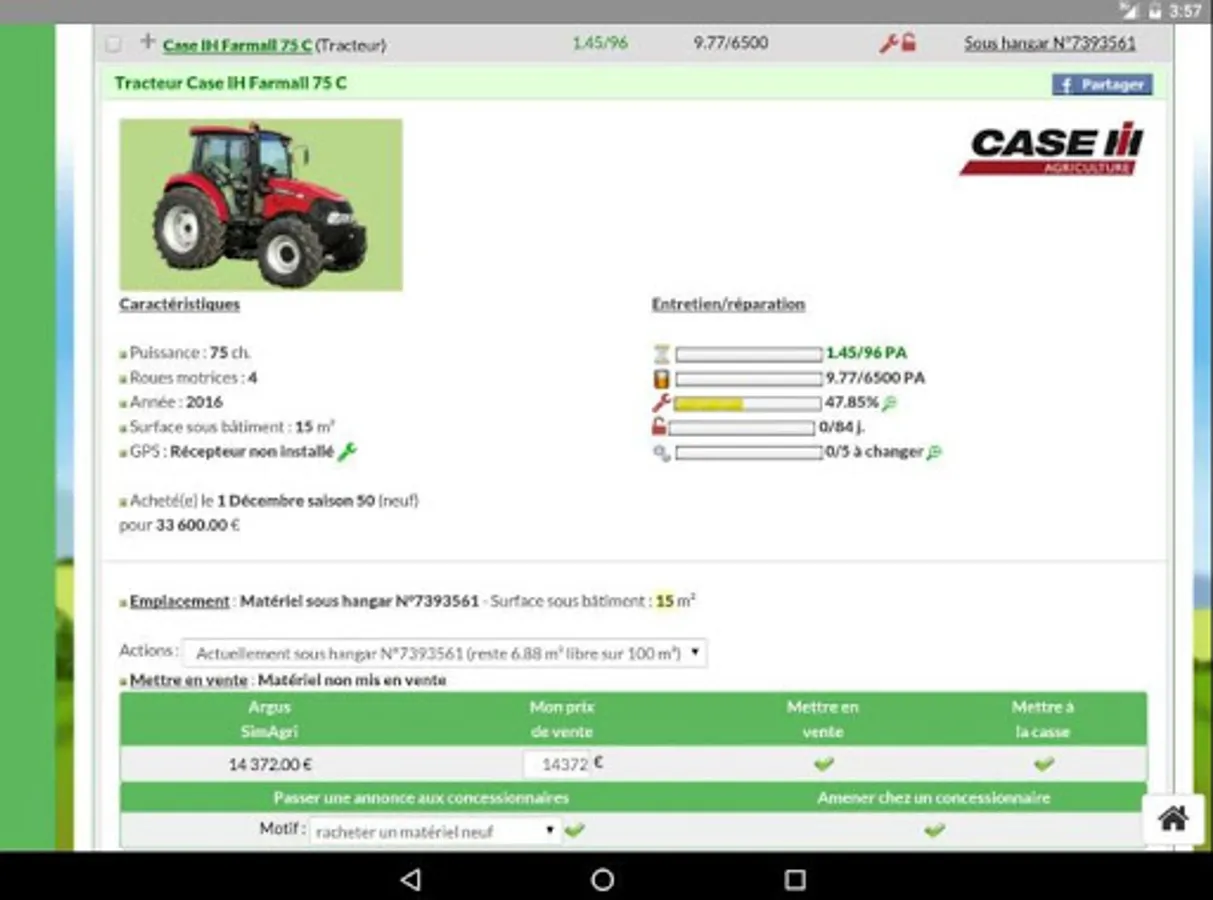Click the red padlock icon in header row
Screen dimensions: 1213x900
click(908, 42)
